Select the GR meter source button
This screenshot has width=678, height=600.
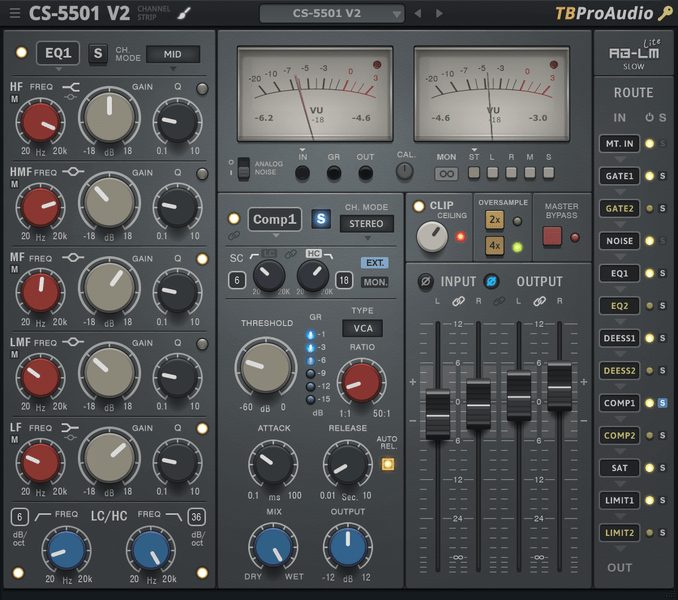[333, 173]
